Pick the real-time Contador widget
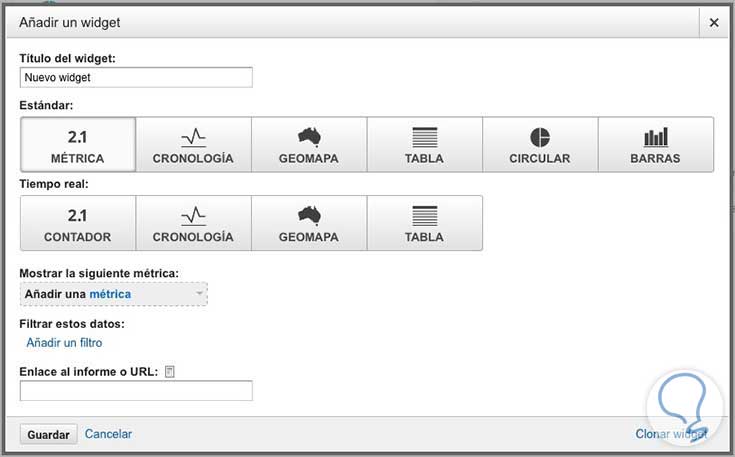735x457 pixels. click(78, 223)
